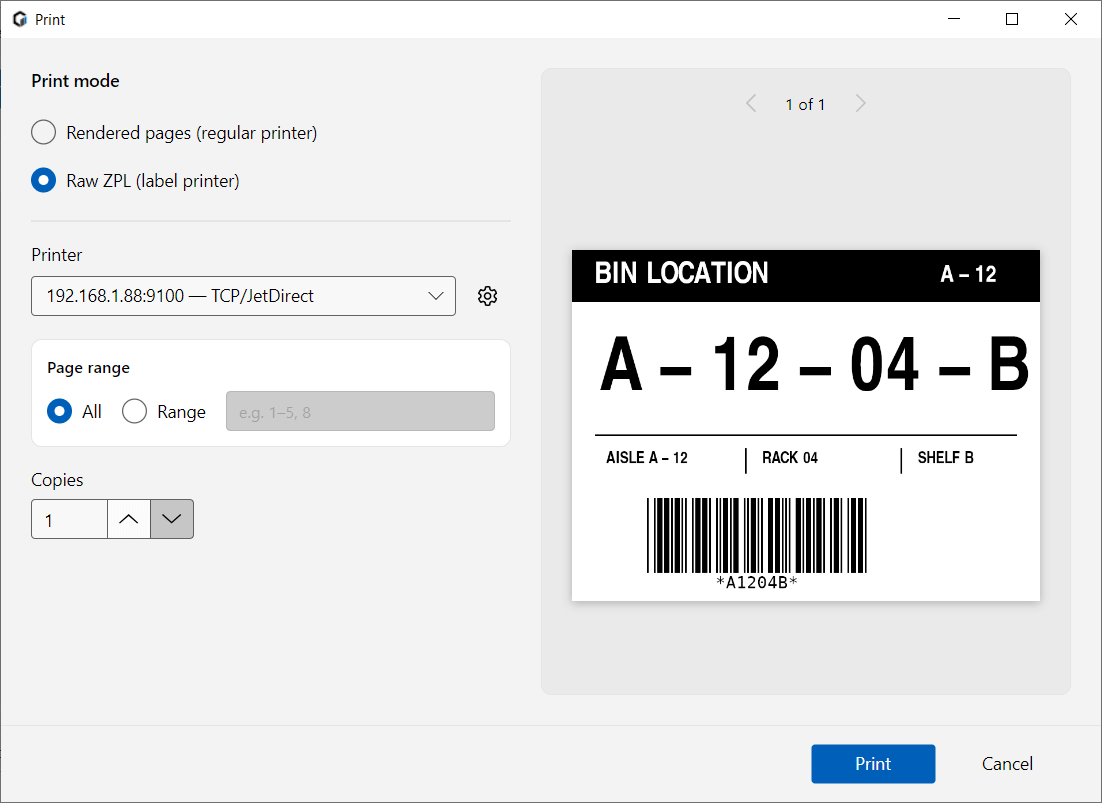Open the Printer dropdown list
The image size is (1102, 803).
pos(243,296)
